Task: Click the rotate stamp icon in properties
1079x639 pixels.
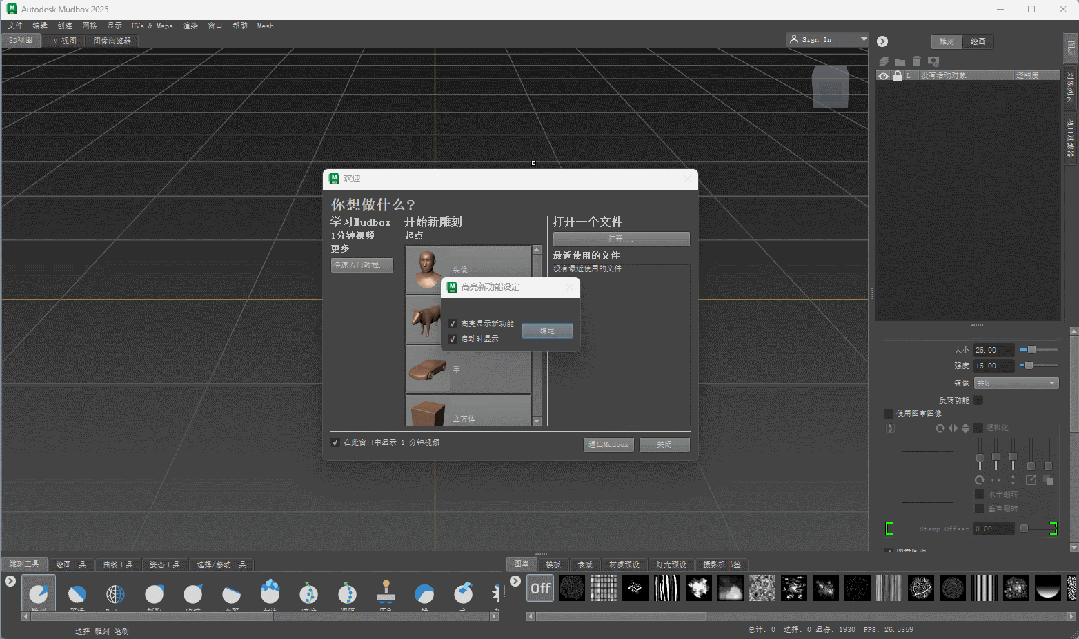Action: (x=940, y=428)
